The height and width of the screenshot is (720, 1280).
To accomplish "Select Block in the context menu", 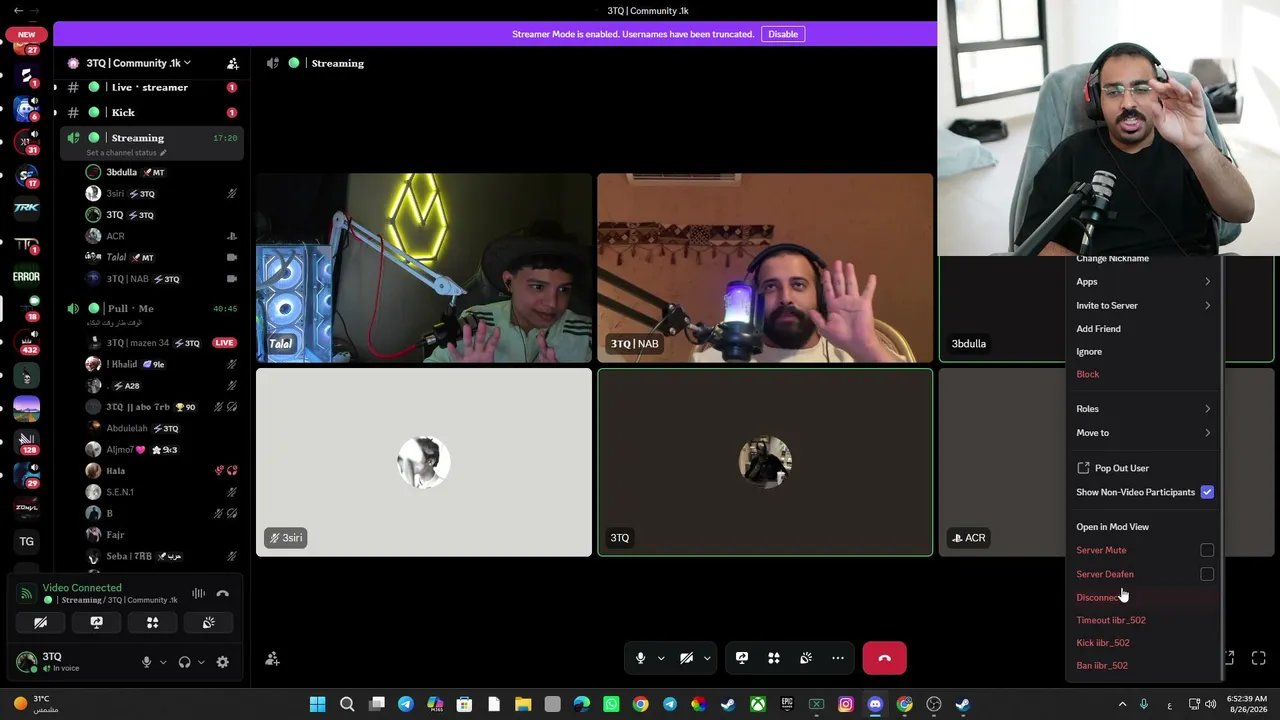I will [1144, 374].
